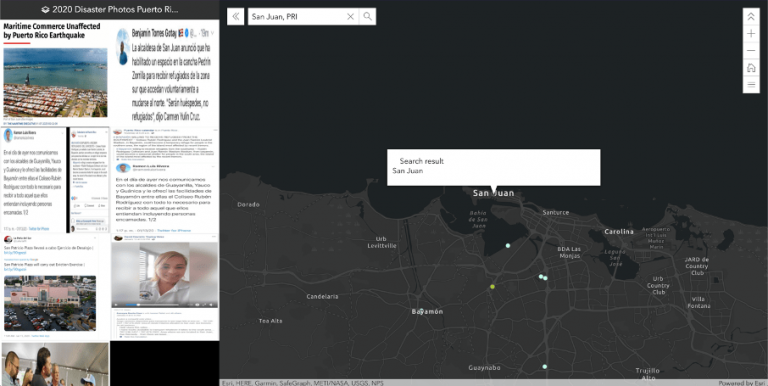Click the Toa Alta map label

point(270,321)
